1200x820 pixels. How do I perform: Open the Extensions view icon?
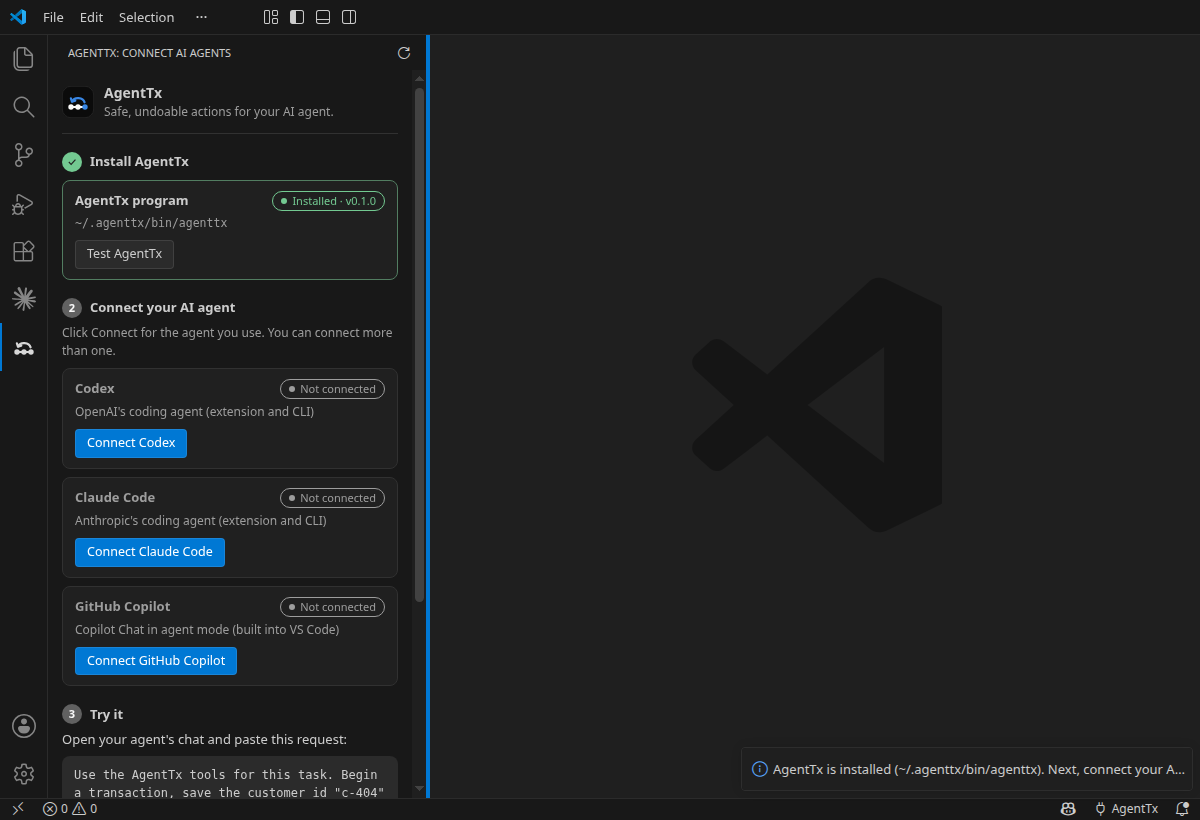pos(24,251)
